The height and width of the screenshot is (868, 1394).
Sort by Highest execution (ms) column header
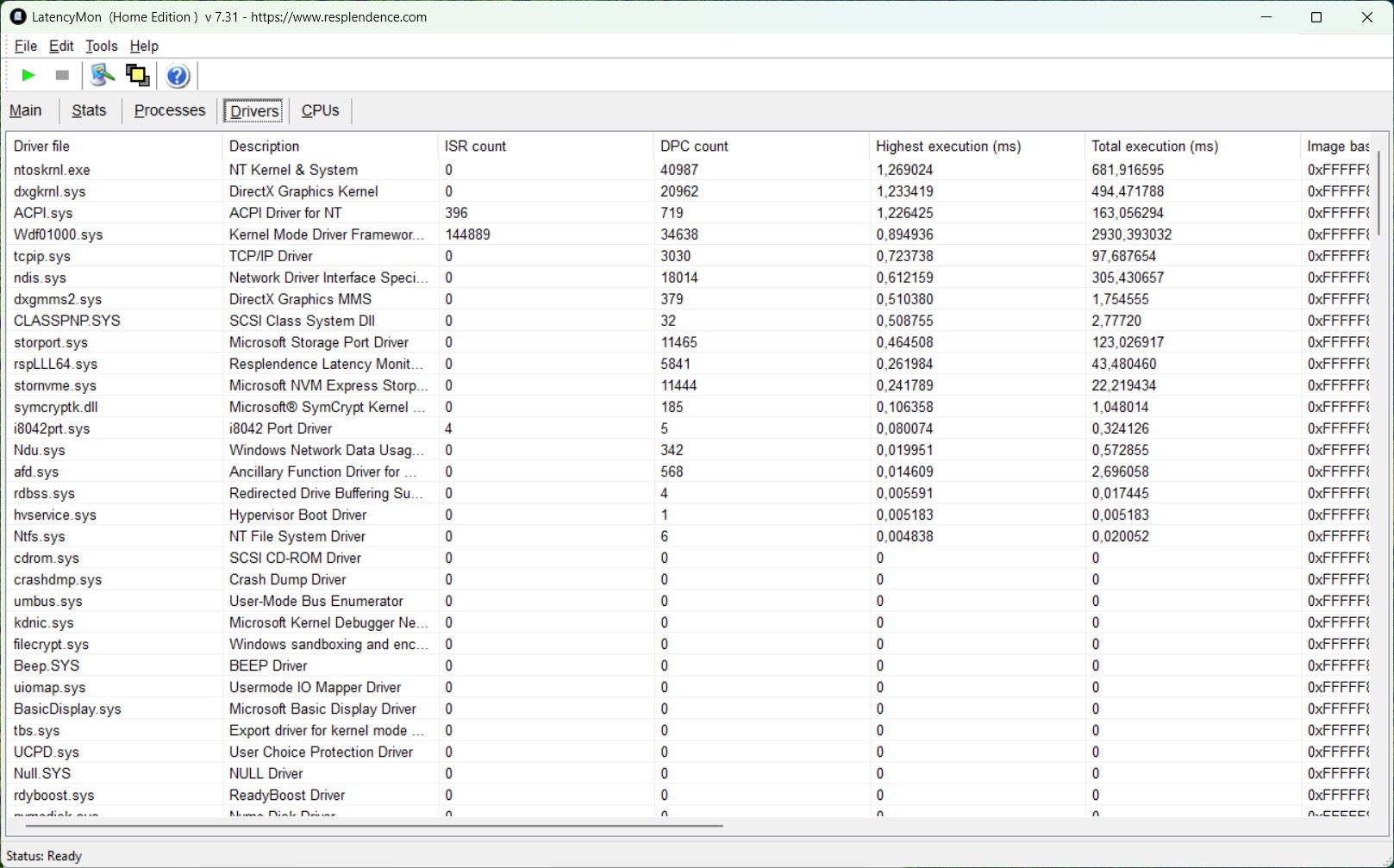(948, 146)
